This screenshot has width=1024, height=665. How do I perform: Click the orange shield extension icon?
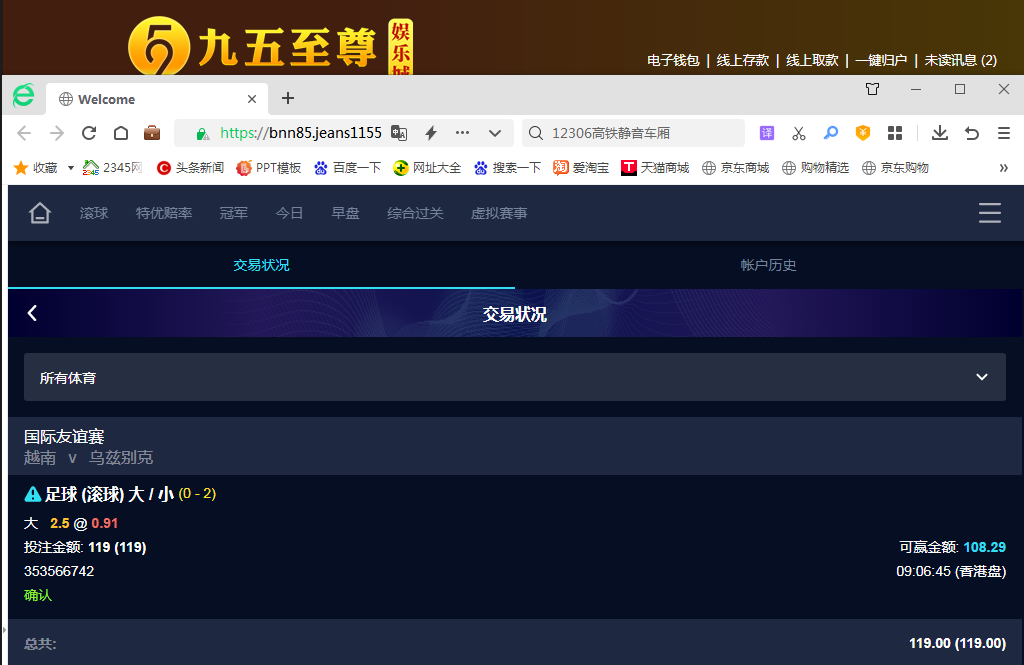point(863,133)
